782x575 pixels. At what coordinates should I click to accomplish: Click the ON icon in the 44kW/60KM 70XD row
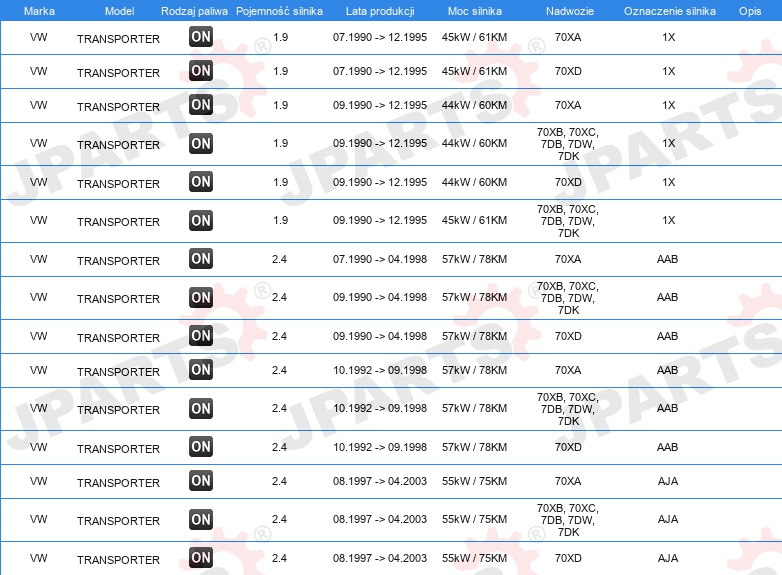201,182
